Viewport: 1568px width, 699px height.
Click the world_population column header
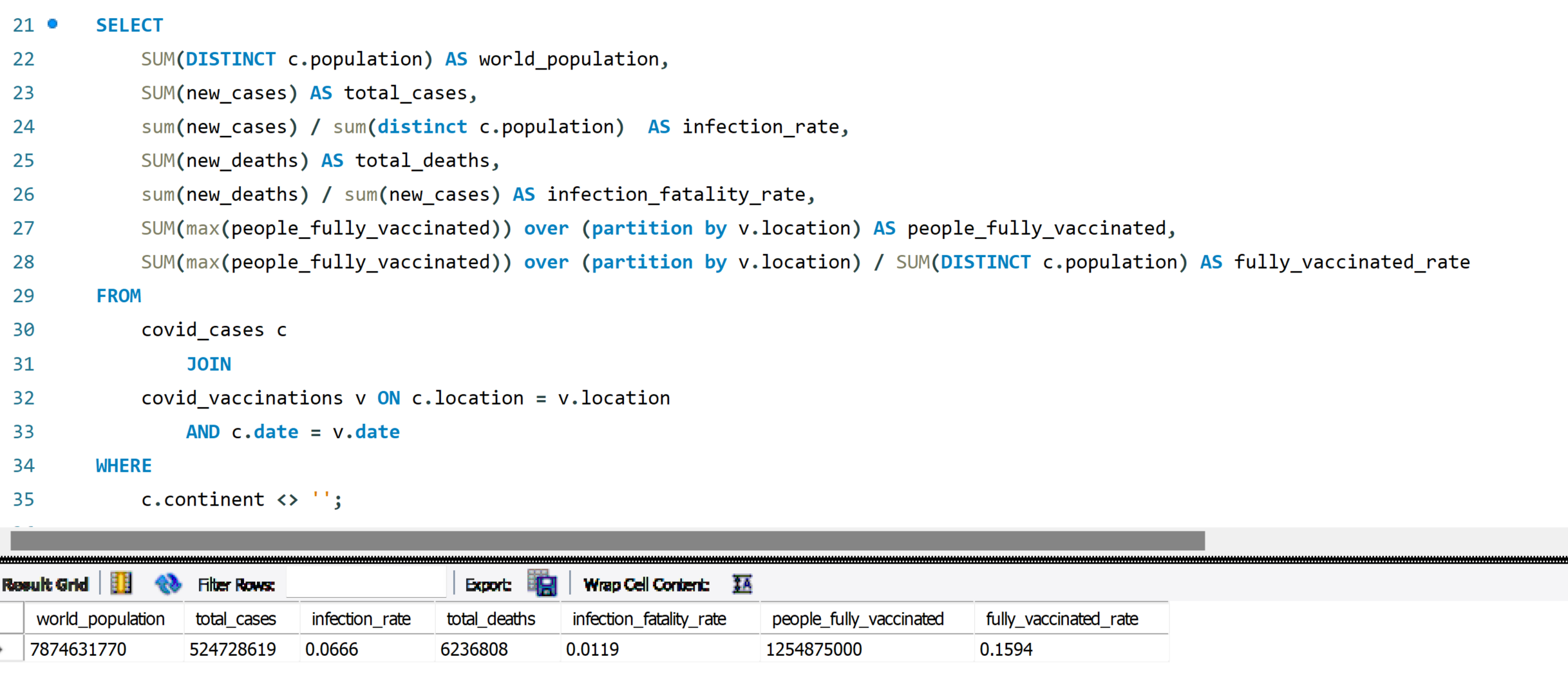(x=100, y=618)
